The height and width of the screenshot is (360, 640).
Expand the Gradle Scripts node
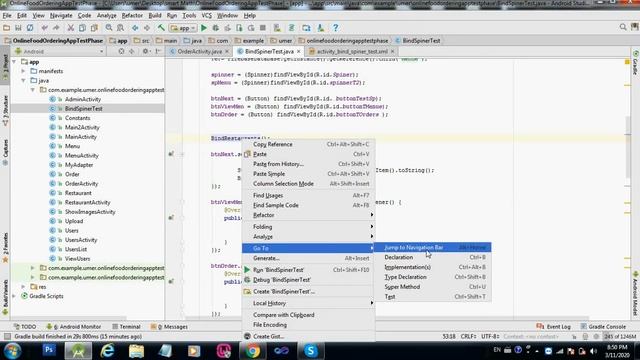click(14, 296)
